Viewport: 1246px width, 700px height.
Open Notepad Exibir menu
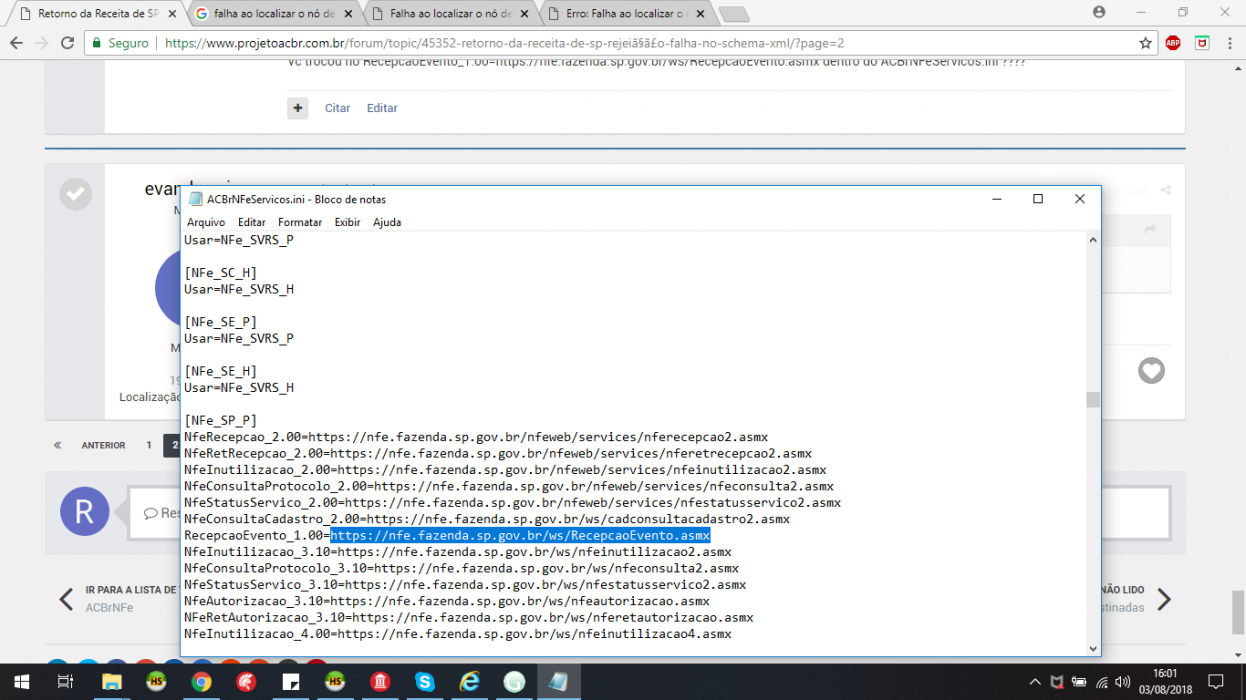tap(348, 222)
